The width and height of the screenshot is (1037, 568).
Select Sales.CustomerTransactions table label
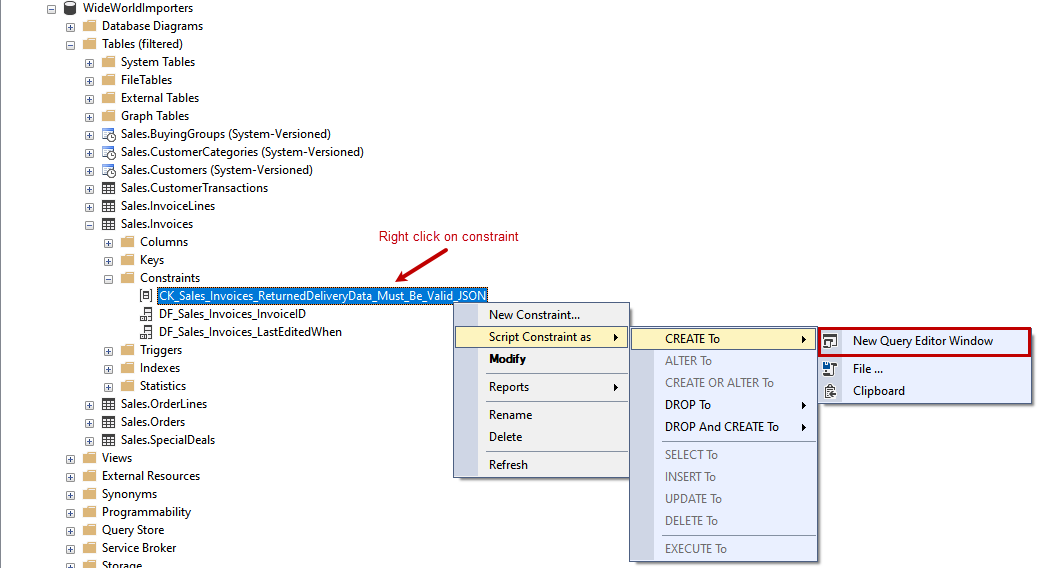click(x=194, y=188)
